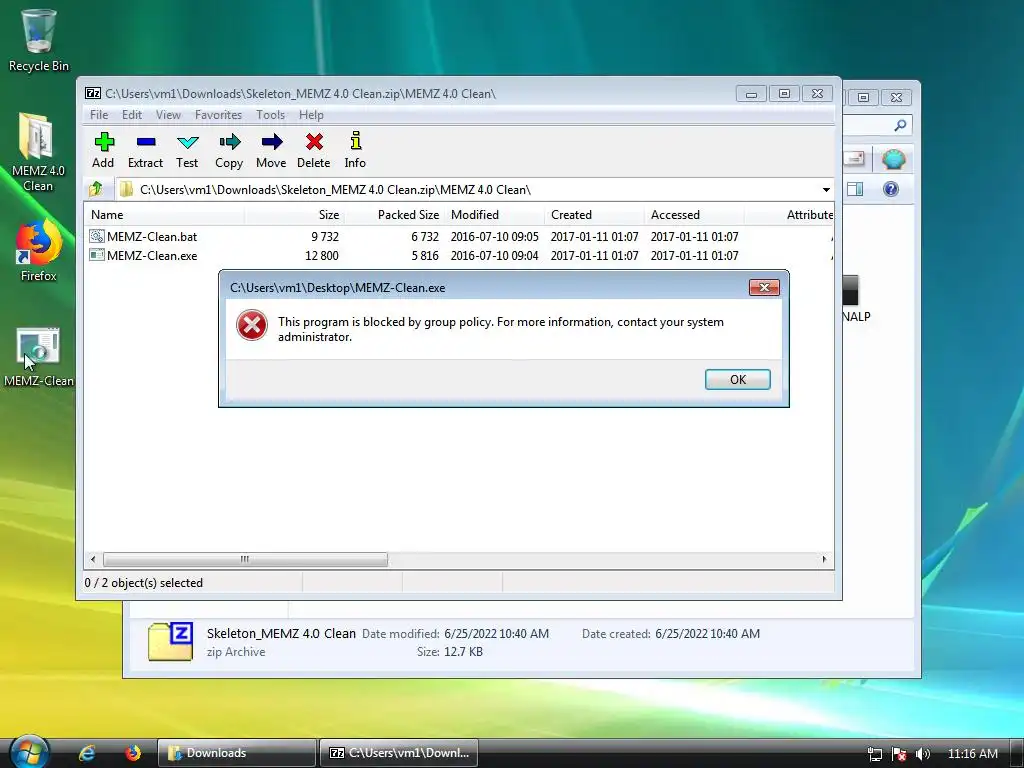Click the 11:16 AM taskbar clock
Viewport: 1024px width, 768px height.
[x=972, y=754]
